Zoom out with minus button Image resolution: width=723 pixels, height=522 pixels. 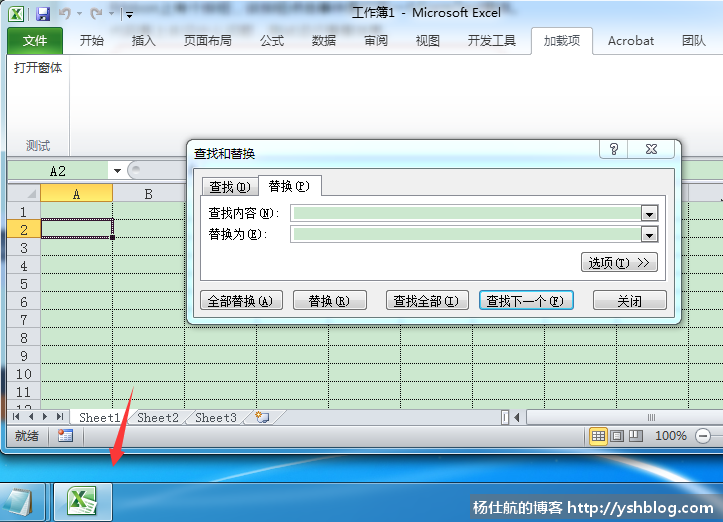pyautogui.click(x=703, y=436)
